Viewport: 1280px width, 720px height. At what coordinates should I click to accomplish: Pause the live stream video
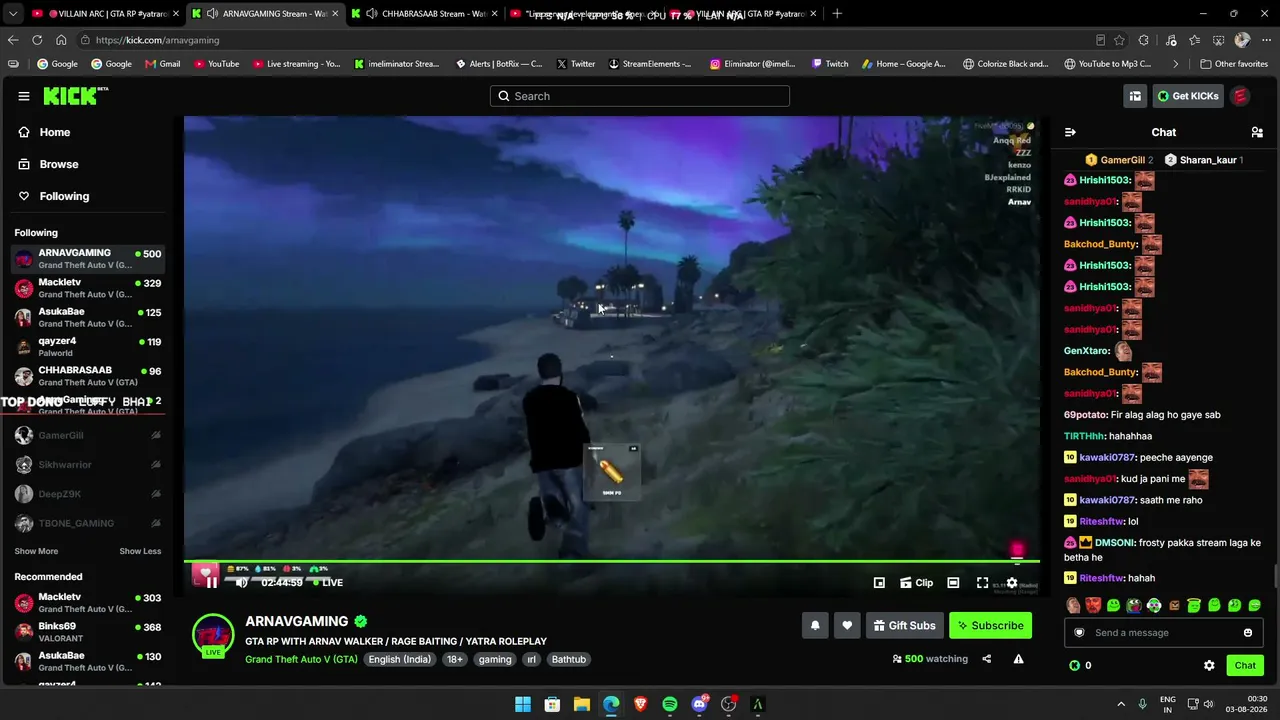click(212, 582)
